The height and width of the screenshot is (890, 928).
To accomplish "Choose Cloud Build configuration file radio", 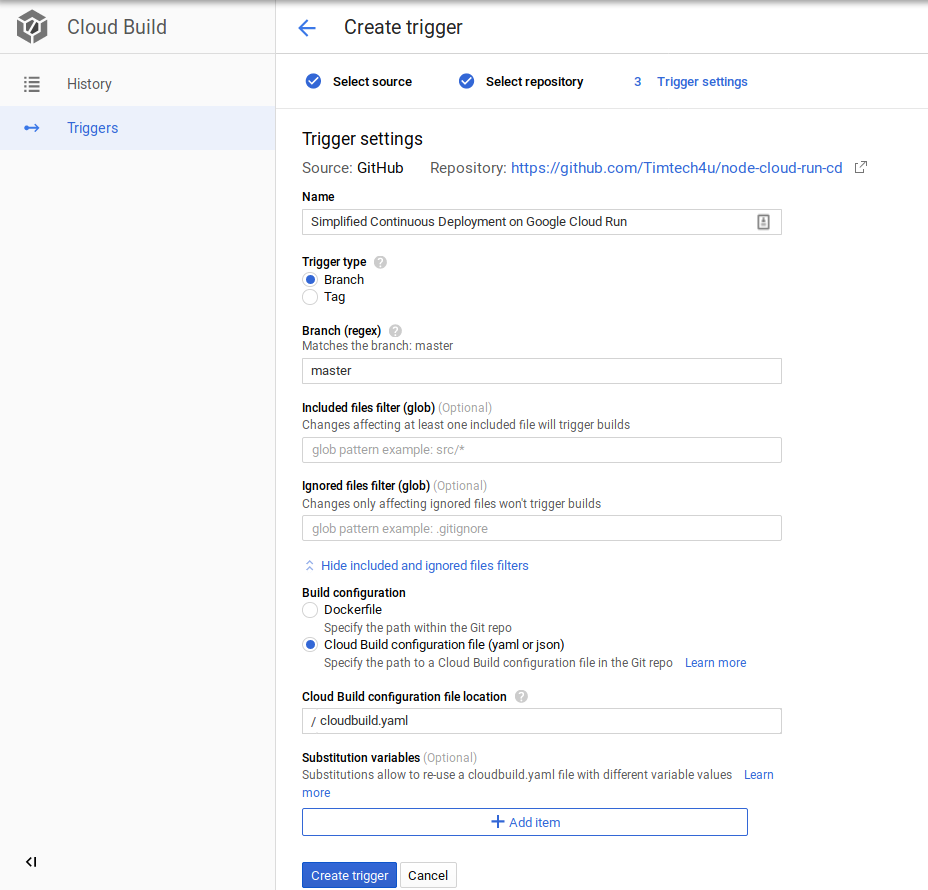I will 310,644.
